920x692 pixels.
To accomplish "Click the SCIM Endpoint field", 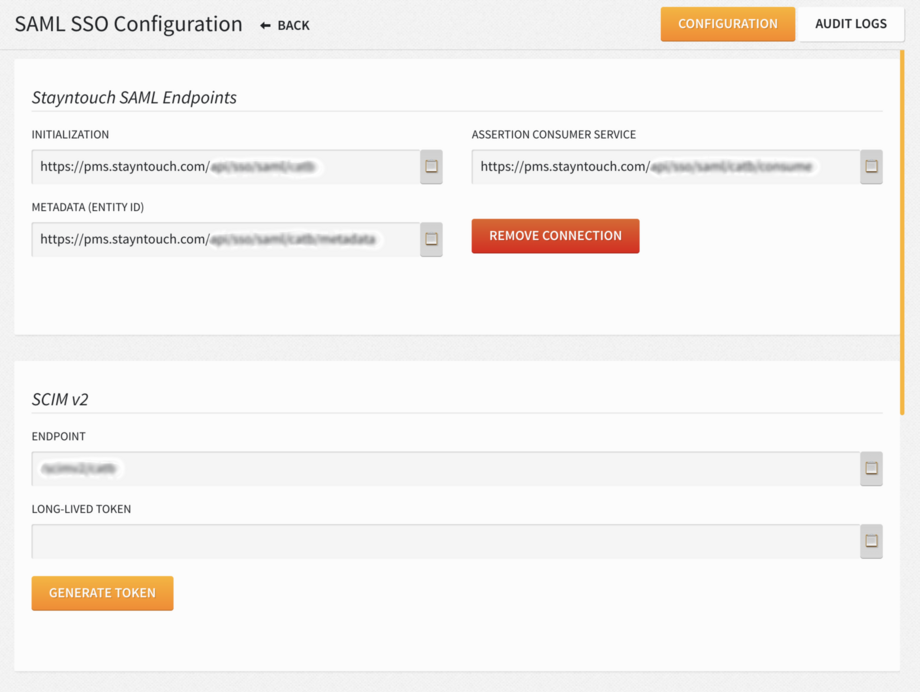I will (446, 468).
